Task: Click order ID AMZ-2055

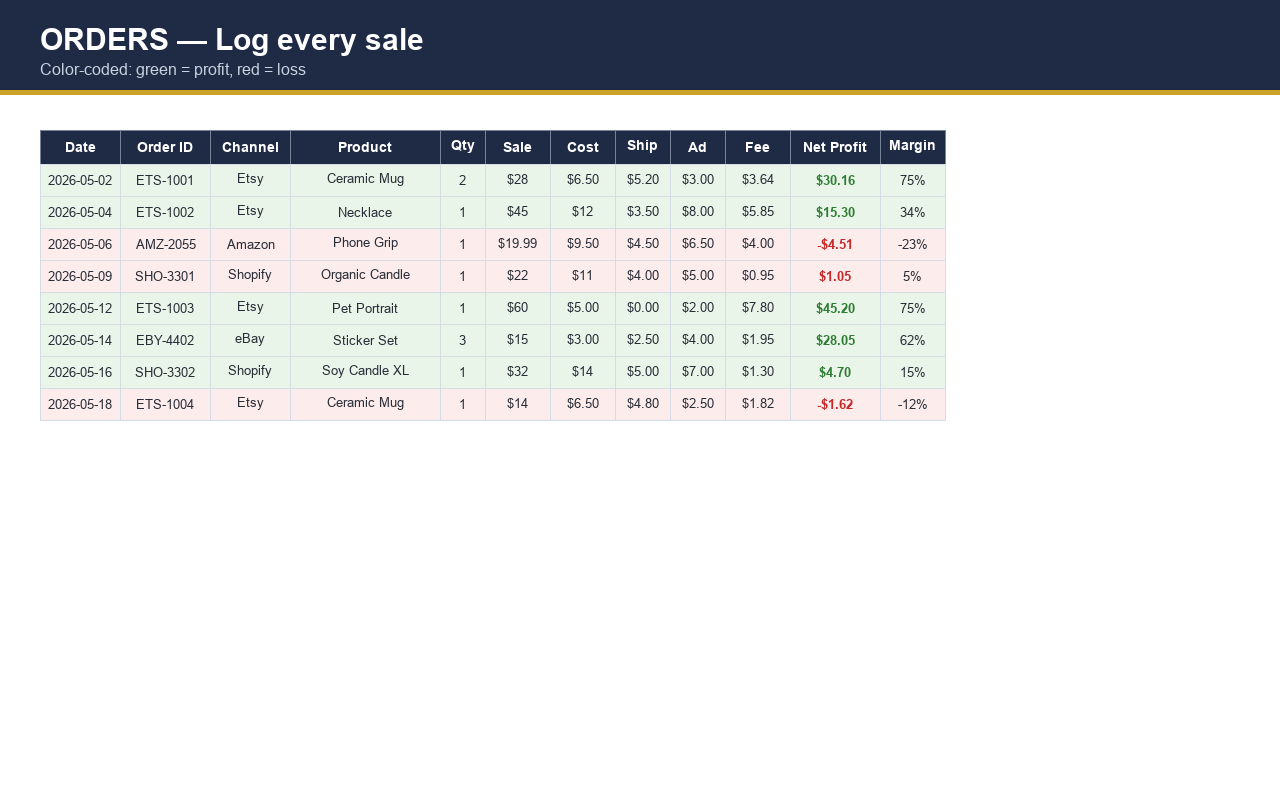Action: tap(165, 245)
